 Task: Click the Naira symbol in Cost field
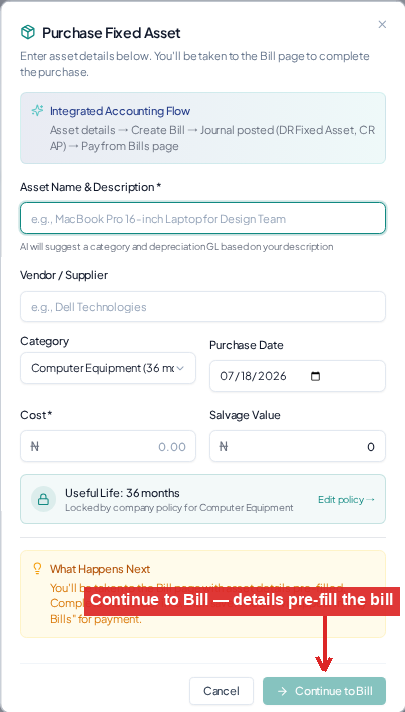click(35, 447)
